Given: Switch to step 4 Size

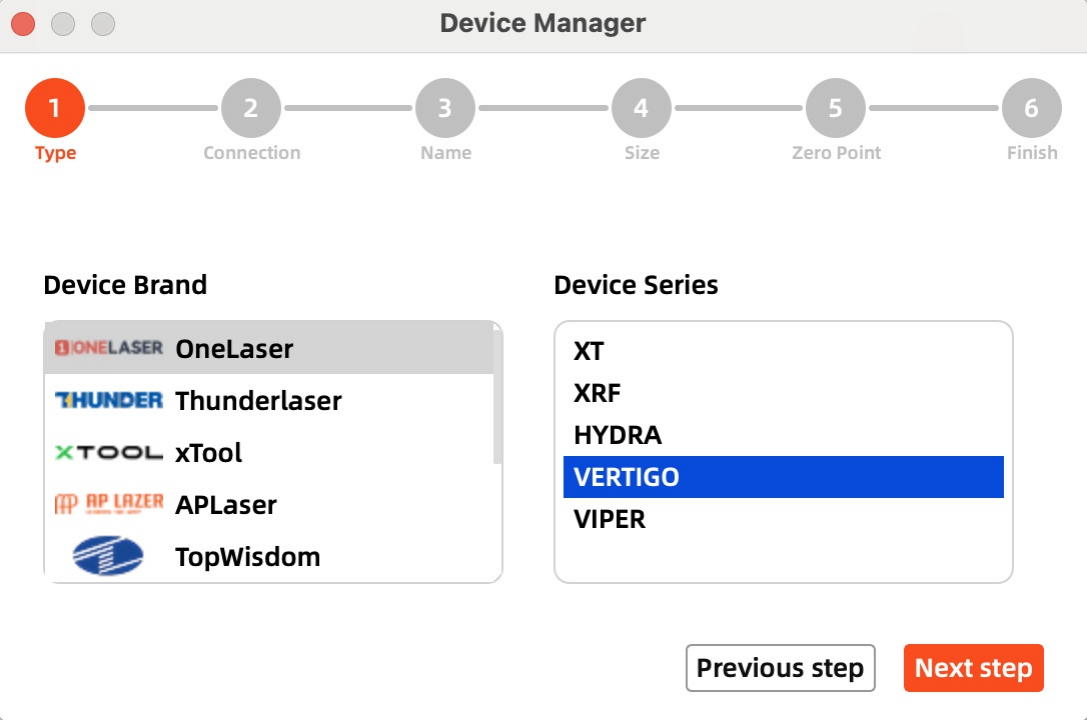Looking at the screenshot, I should click(x=641, y=108).
